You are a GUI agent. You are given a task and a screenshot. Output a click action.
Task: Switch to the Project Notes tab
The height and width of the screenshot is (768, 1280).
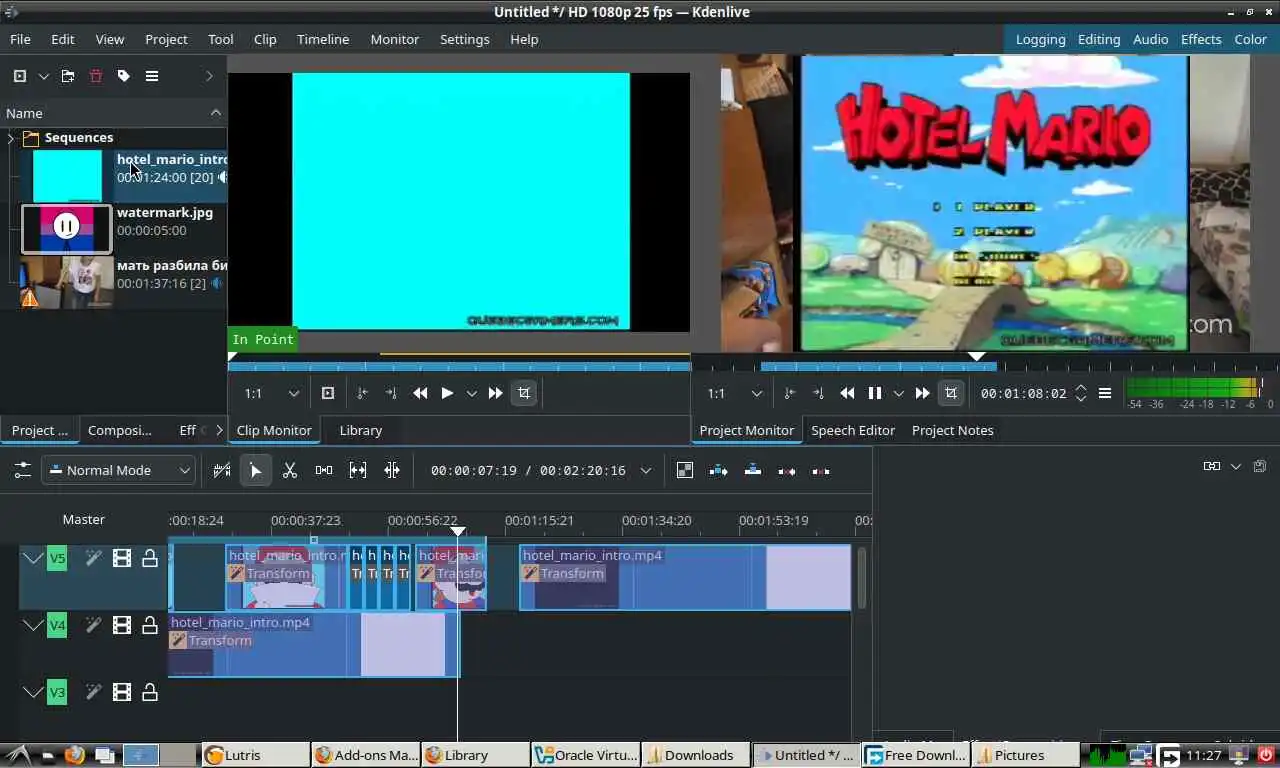(952, 430)
